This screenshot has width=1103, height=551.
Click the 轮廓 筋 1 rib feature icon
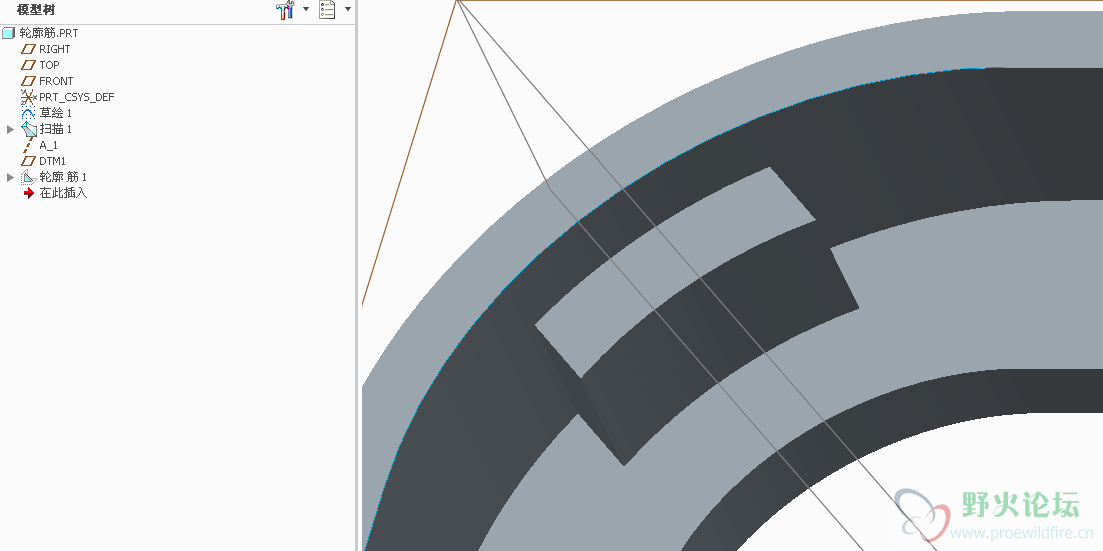[x=29, y=177]
